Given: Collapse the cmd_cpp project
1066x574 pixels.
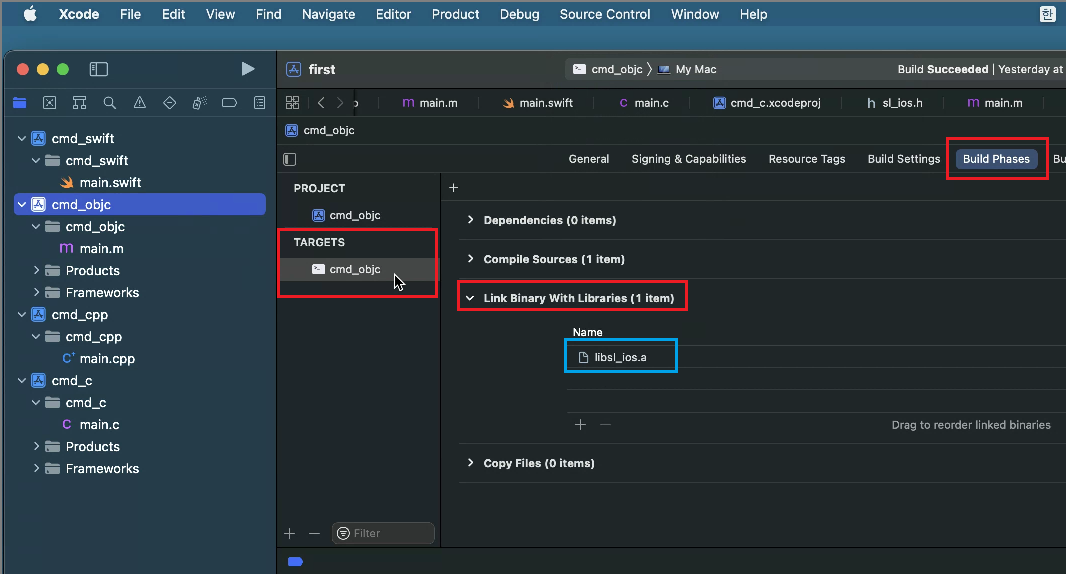Looking at the screenshot, I should point(22,314).
